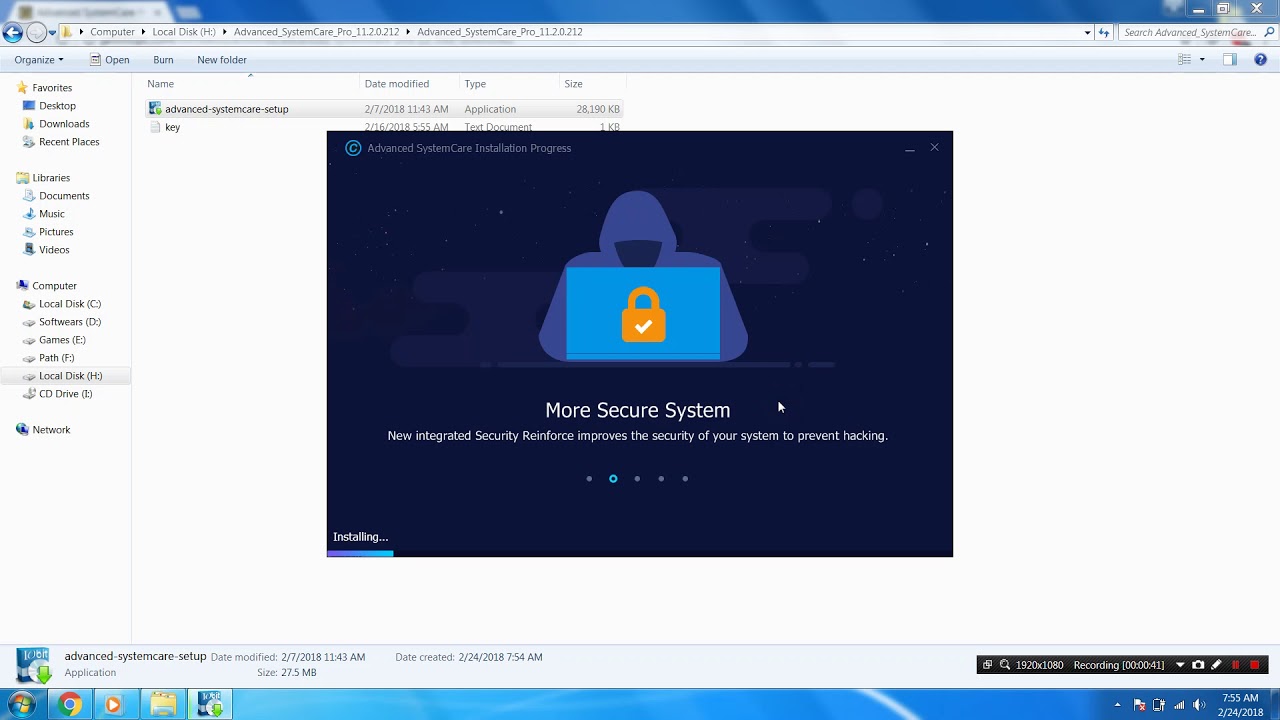Click the IObit installer taskbar icon
Image resolution: width=1280 pixels, height=720 pixels.
pos(210,705)
